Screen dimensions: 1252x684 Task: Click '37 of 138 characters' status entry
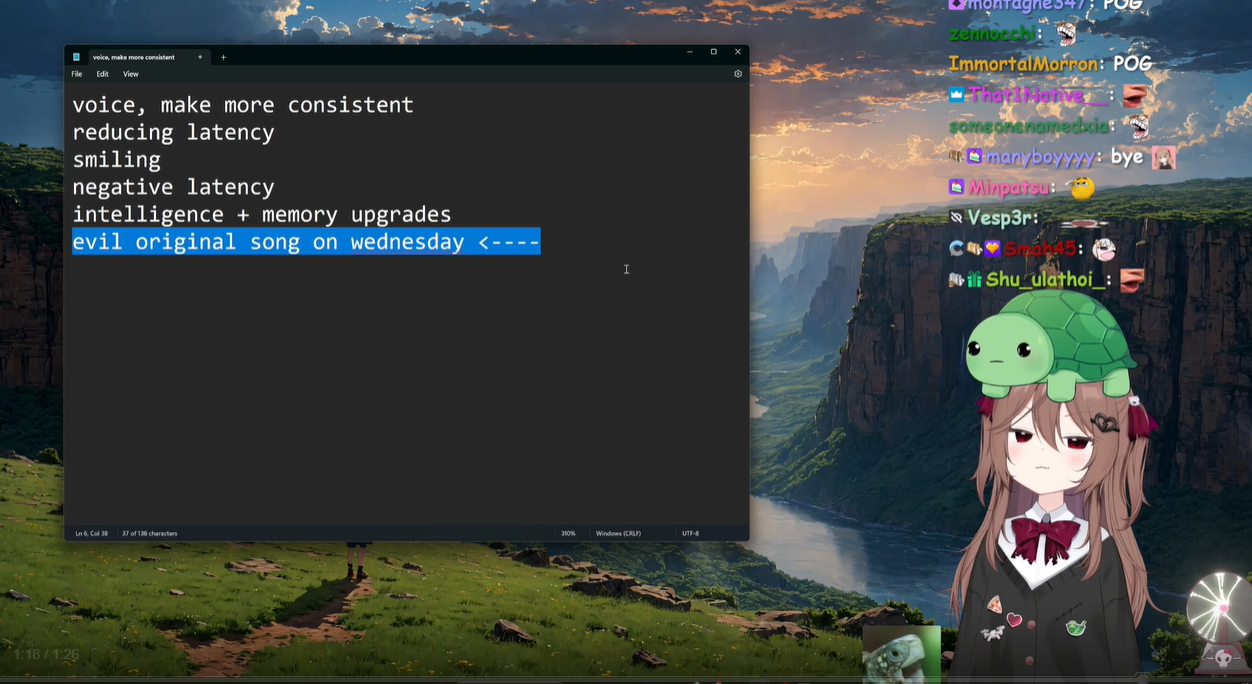150,533
